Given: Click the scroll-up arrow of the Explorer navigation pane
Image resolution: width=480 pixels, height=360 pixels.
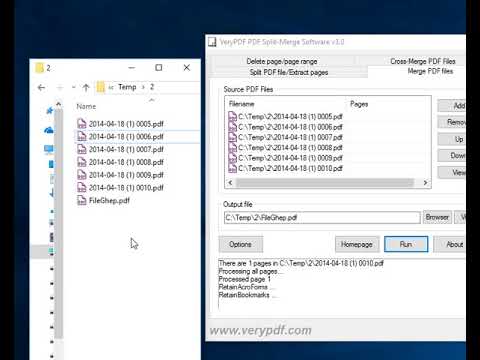Looking at the screenshot, I should [x=59, y=104].
